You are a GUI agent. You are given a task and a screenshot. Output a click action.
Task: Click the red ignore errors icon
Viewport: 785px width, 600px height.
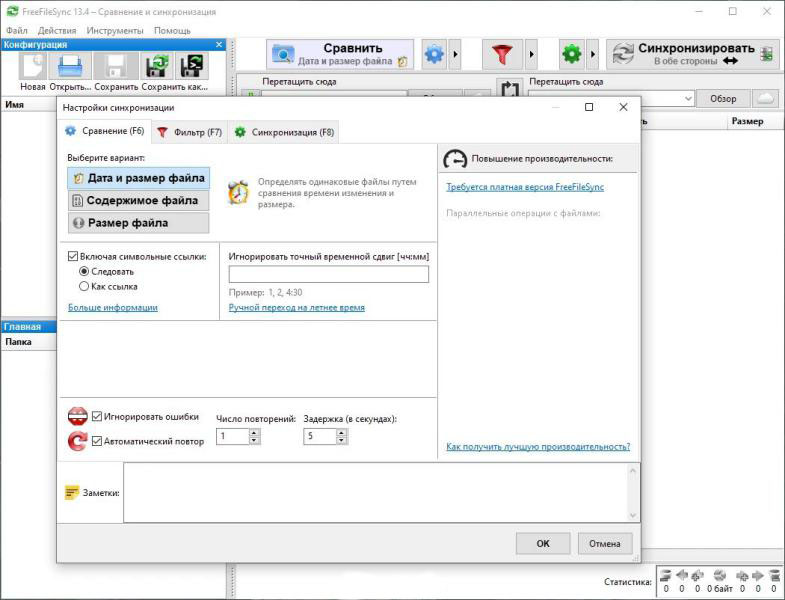pyautogui.click(x=78, y=416)
